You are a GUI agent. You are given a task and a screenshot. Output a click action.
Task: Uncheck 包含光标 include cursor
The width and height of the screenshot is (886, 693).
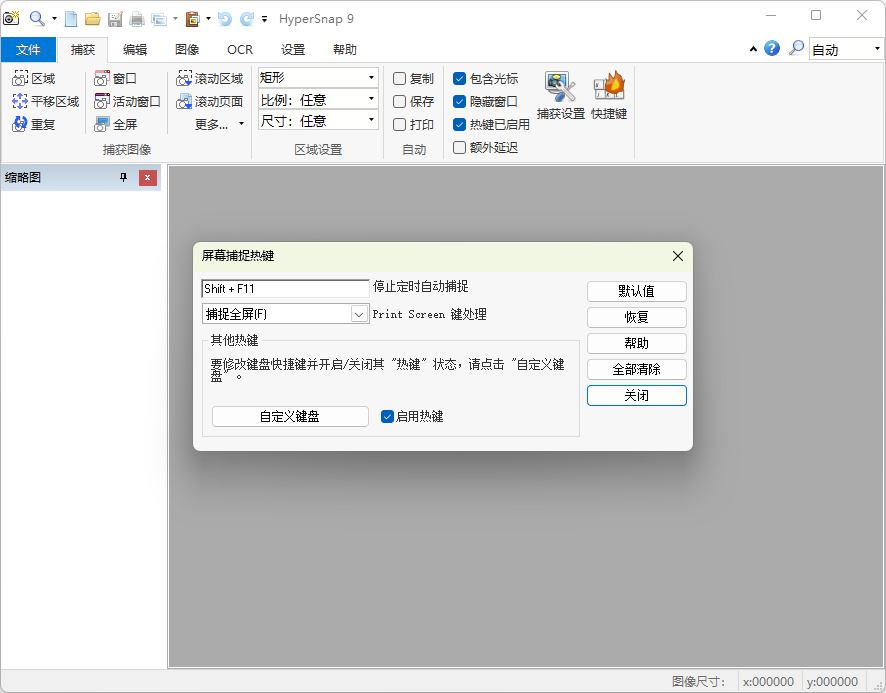click(459, 79)
